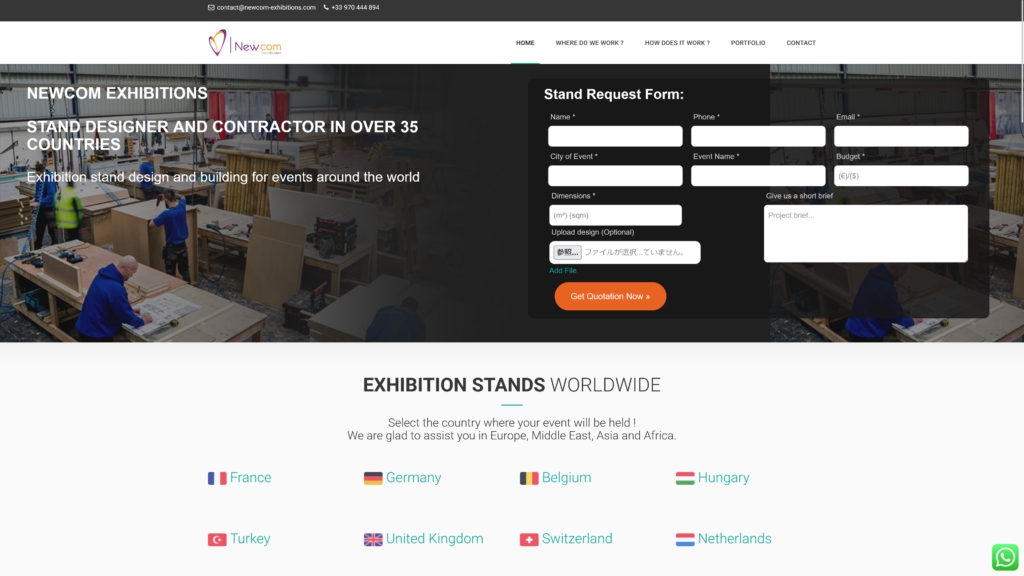Image resolution: width=1024 pixels, height=576 pixels.
Task: Open the Turkey country link
Action: 249,539
